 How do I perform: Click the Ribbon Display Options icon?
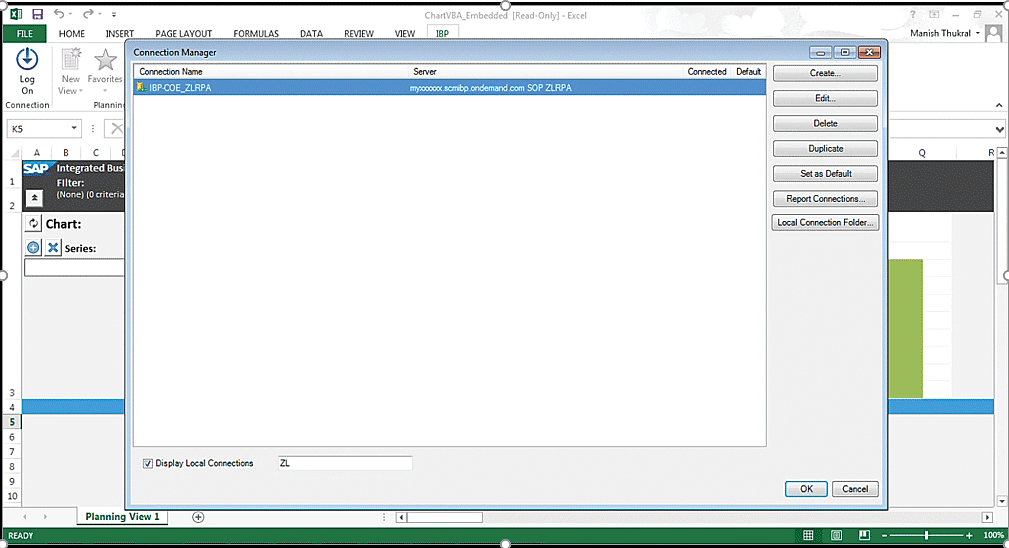tap(934, 14)
